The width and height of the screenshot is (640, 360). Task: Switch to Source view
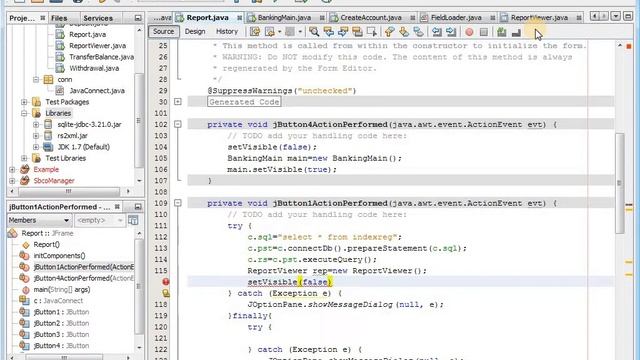tap(164, 31)
